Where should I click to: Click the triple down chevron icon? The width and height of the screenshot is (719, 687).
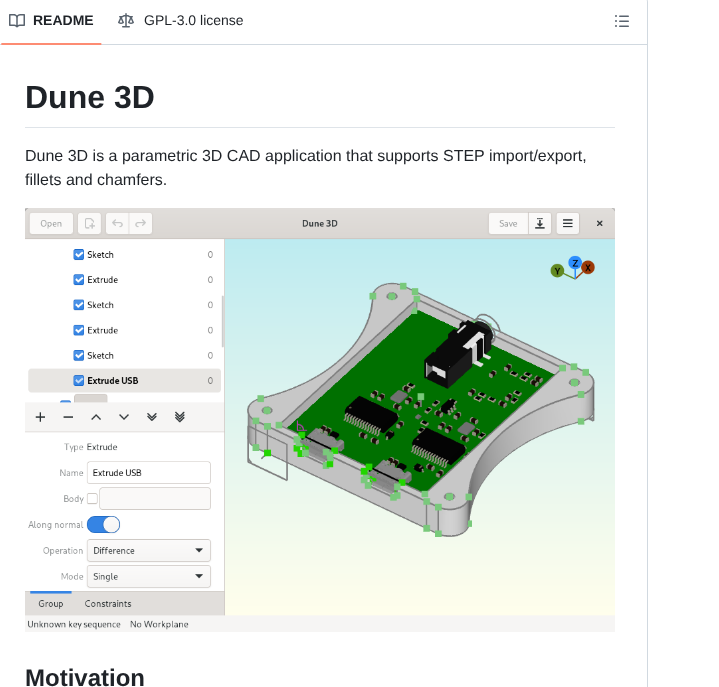[x=180, y=417]
